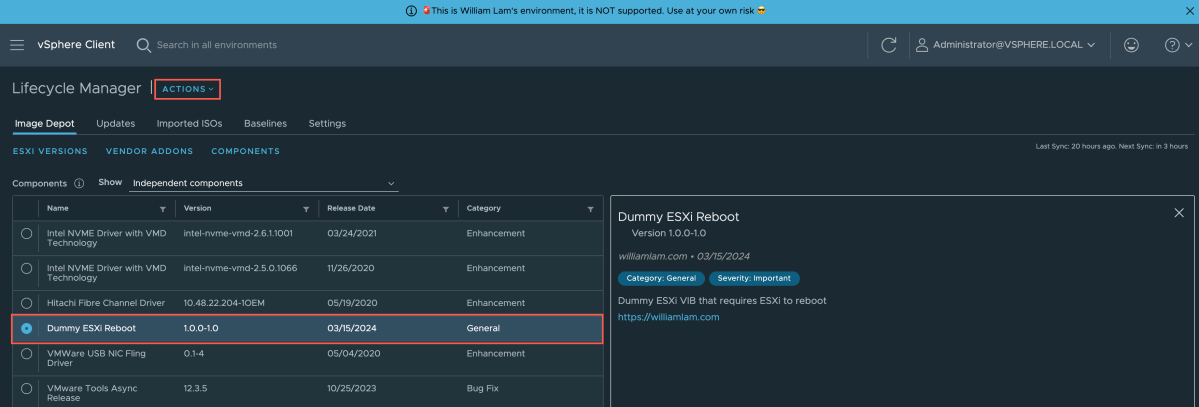
Task: Select Intel NVME Driver 2.5.0.1066 radio button
Action: coord(27,269)
